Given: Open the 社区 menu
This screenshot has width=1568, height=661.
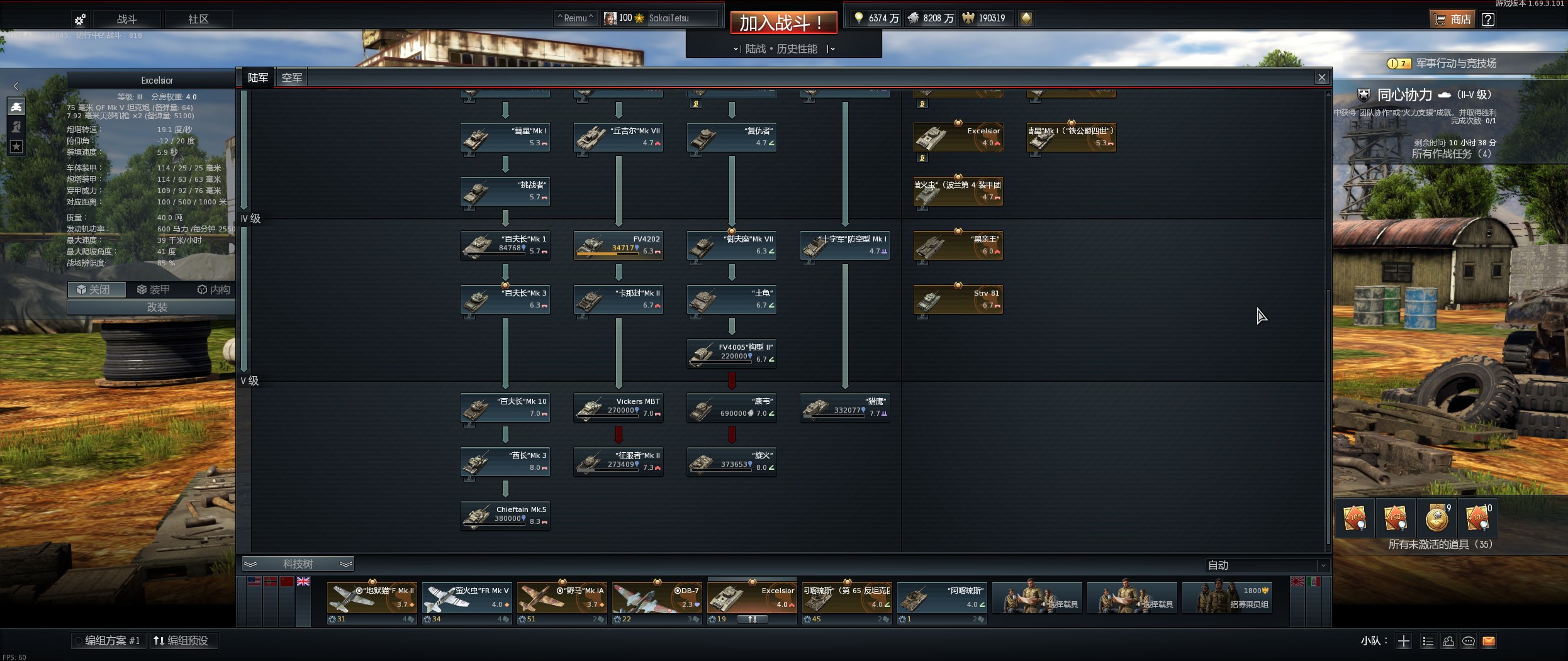Looking at the screenshot, I should tap(198, 19).
